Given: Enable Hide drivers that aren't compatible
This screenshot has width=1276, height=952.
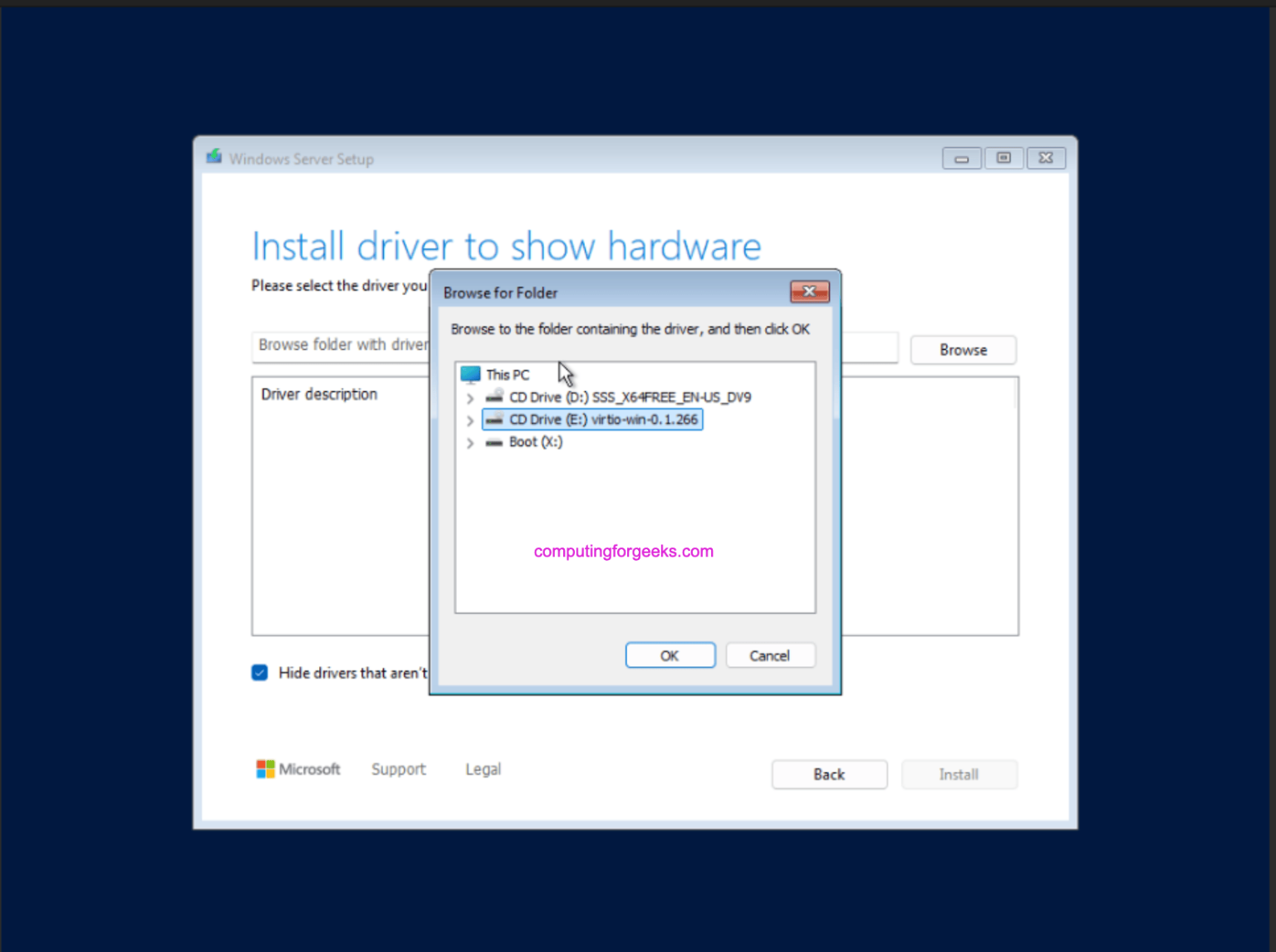Looking at the screenshot, I should (259, 672).
